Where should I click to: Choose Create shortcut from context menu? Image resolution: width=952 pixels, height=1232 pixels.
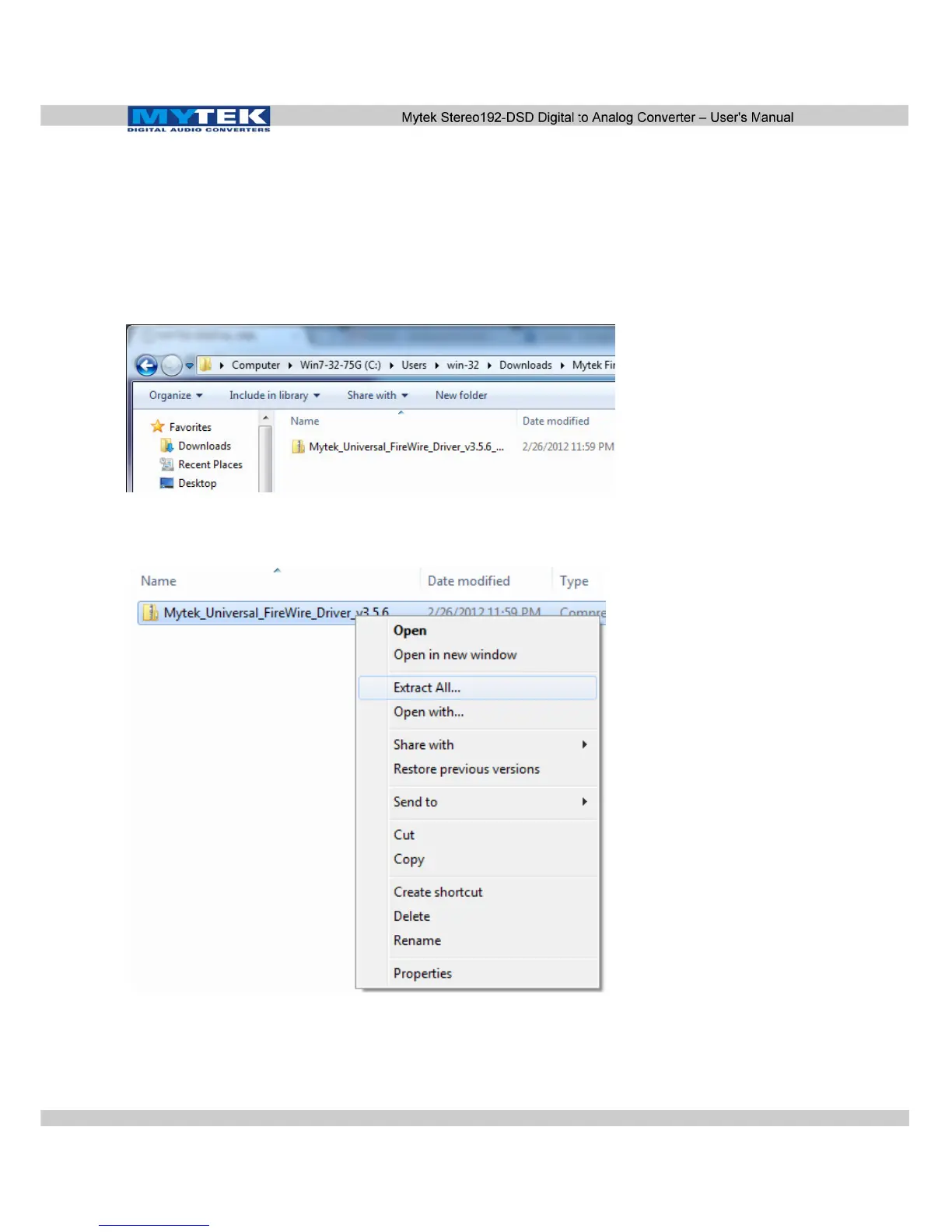point(438,892)
